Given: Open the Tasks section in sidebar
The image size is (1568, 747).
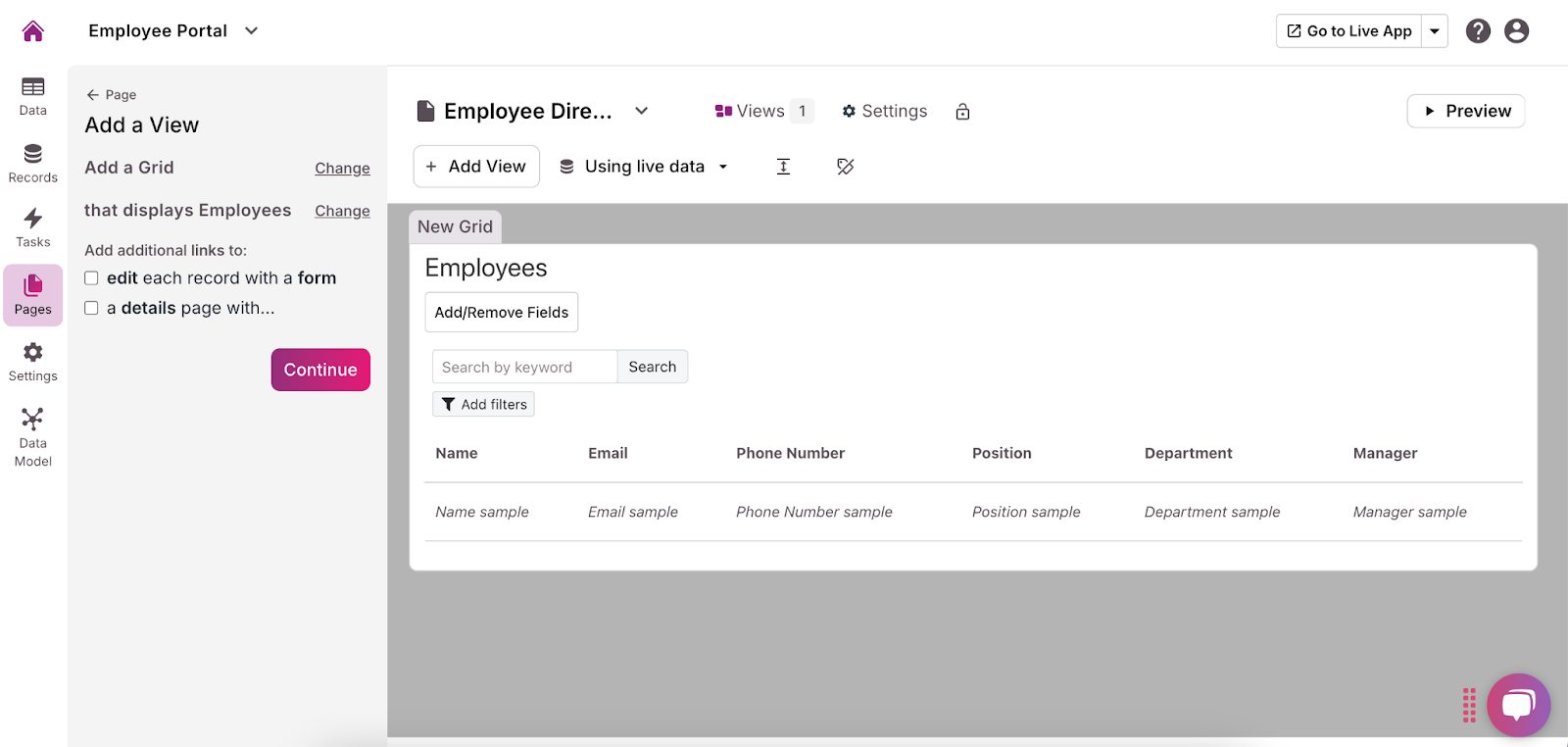Looking at the screenshot, I should point(32,227).
